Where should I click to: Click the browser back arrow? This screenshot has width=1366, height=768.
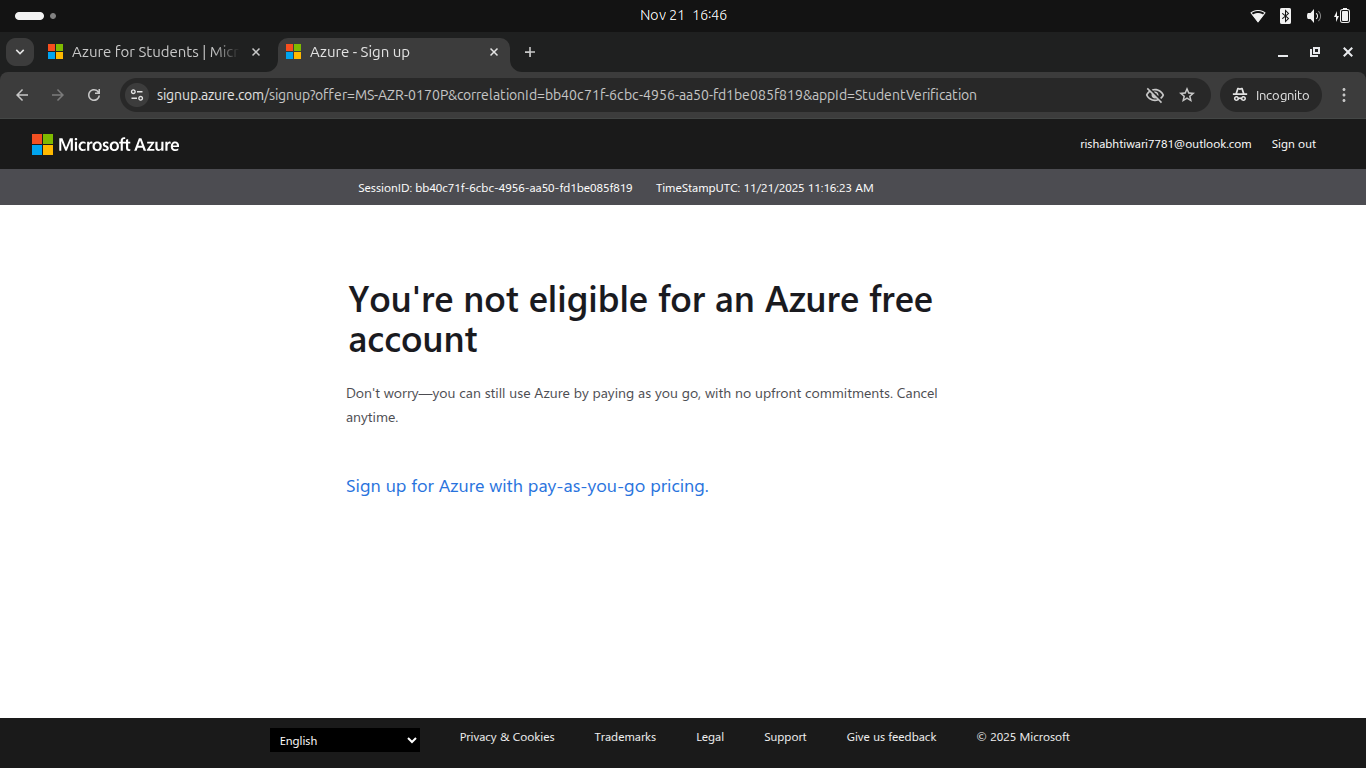pos(22,95)
